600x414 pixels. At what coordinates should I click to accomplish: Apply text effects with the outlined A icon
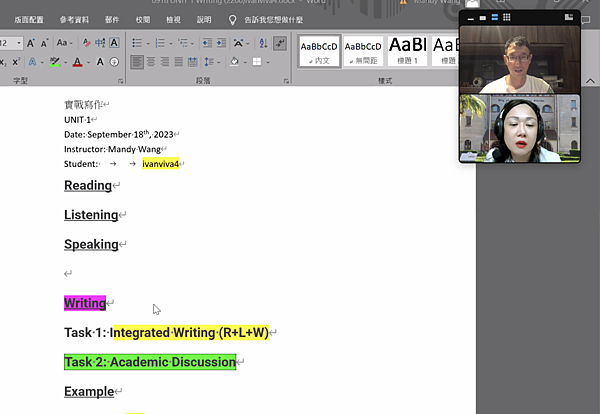(x=33, y=62)
